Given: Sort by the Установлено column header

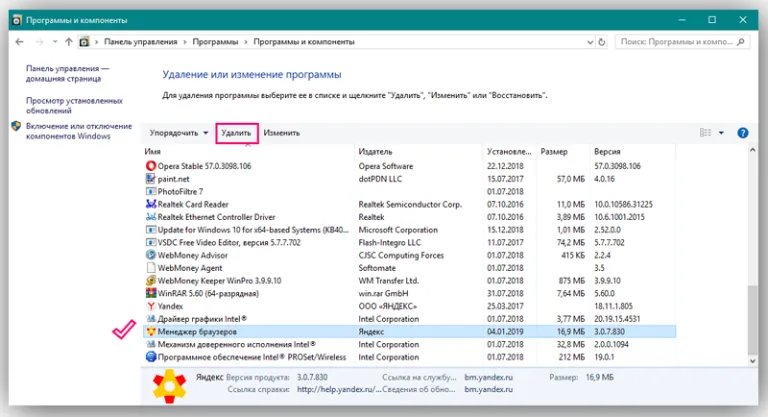Looking at the screenshot, I should pos(509,151).
